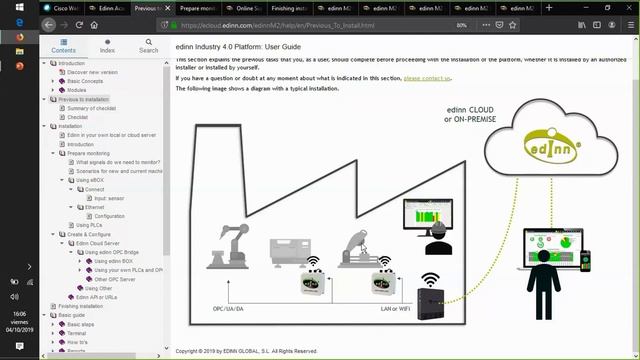Select the Contents help tab
Screen dimensions: 640x360
click(x=64, y=46)
